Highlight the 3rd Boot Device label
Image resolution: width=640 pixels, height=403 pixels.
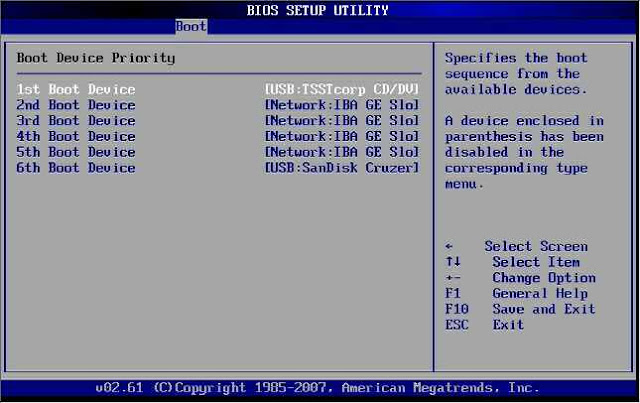(x=76, y=121)
